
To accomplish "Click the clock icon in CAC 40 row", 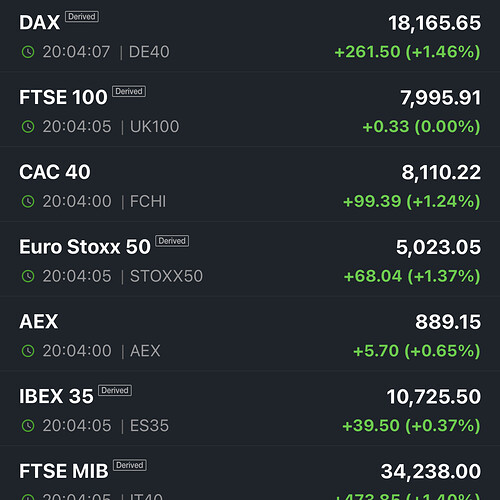I will point(28,201).
